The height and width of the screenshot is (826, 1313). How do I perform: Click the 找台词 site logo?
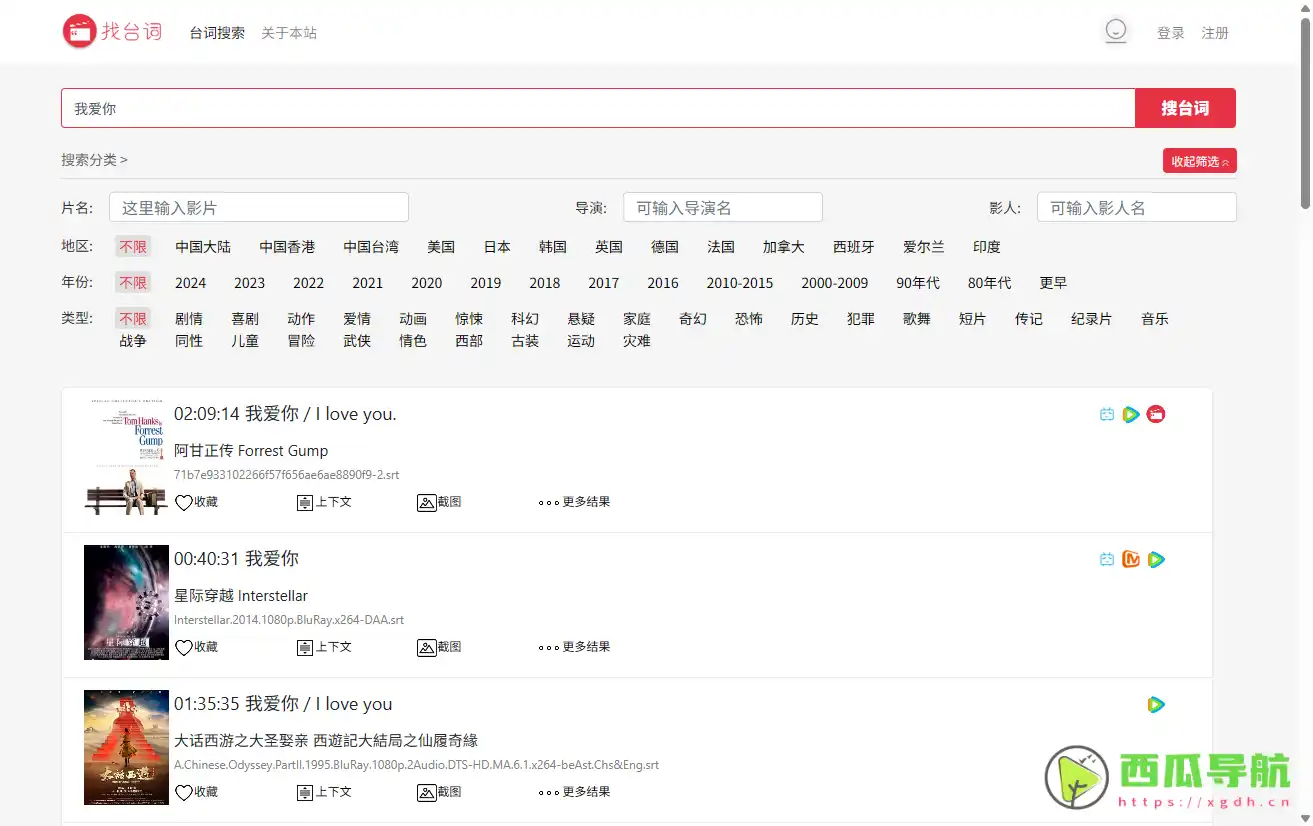(x=111, y=30)
